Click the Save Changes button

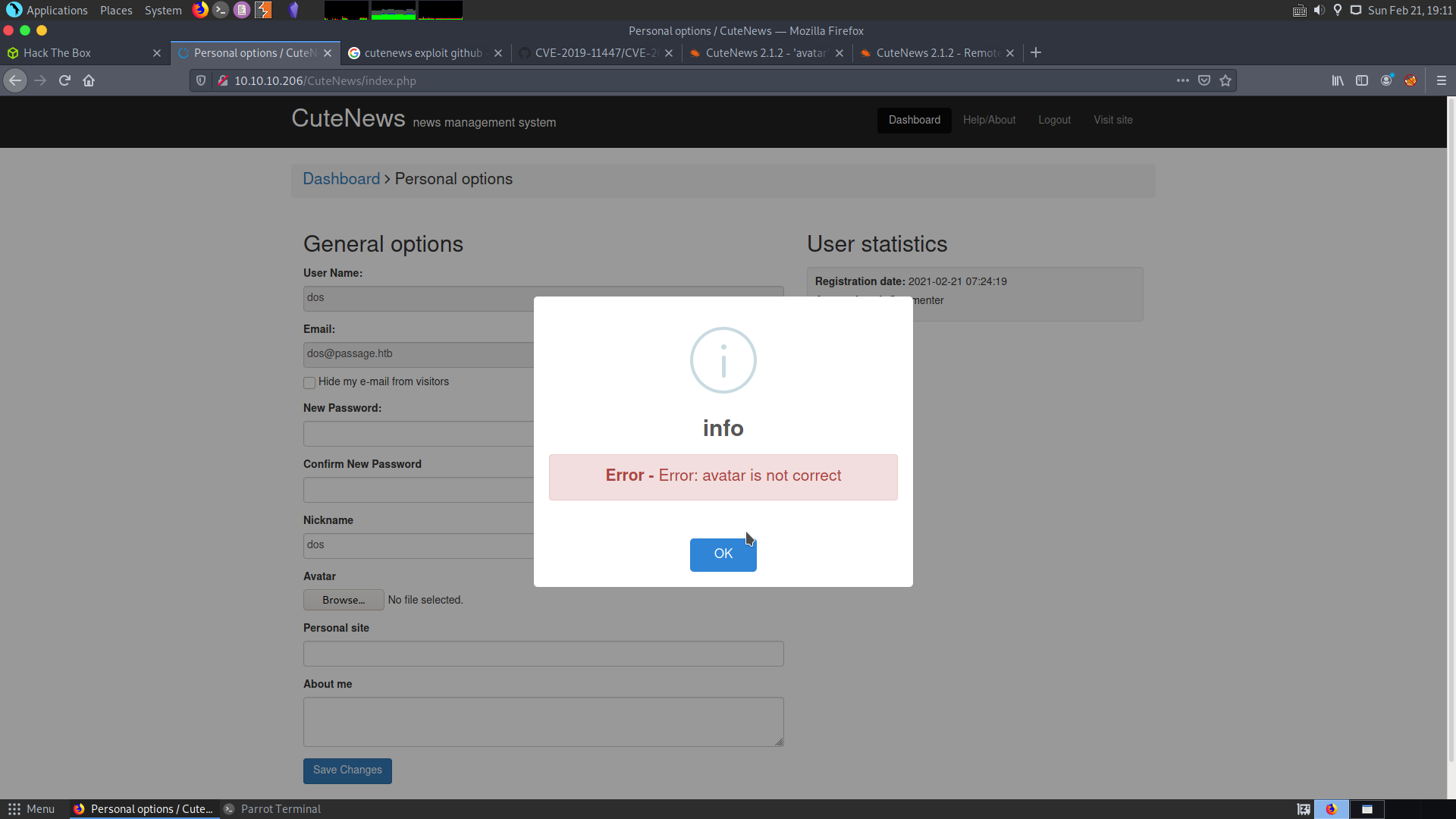tap(347, 770)
